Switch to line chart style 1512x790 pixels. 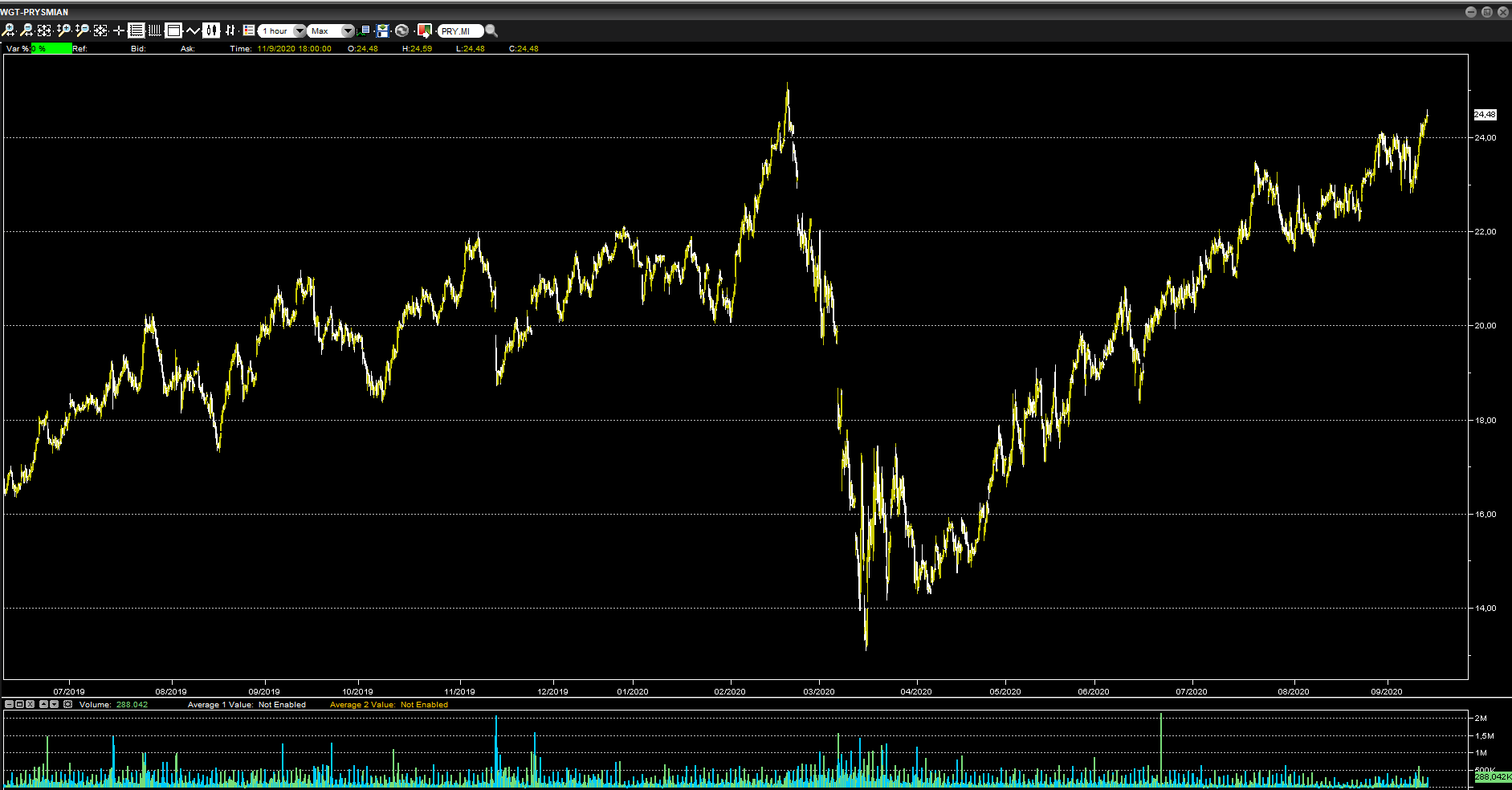click(x=193, y=31)
